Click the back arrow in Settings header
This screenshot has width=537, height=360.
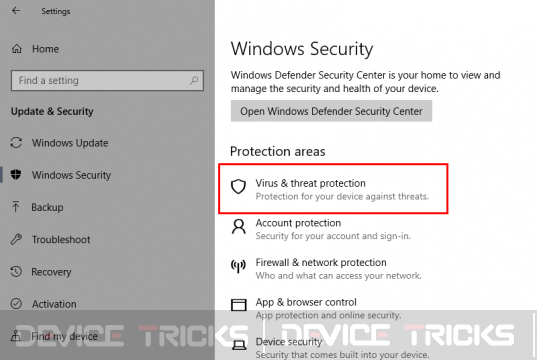coord(16,11)
